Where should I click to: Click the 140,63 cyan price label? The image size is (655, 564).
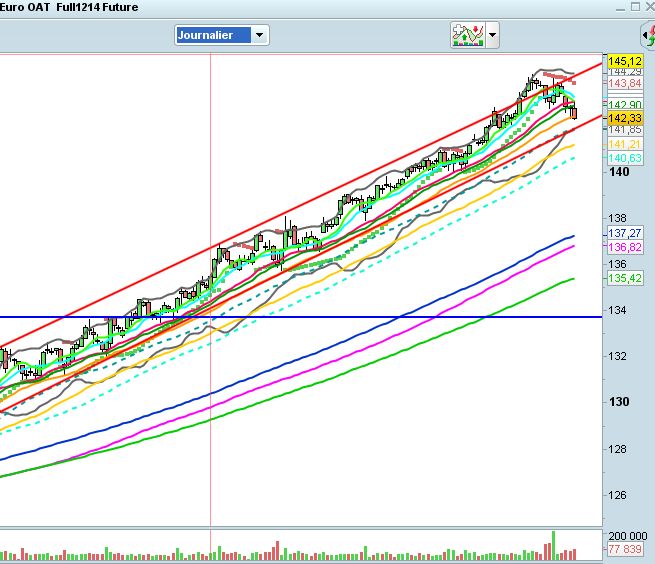point(625,158)
